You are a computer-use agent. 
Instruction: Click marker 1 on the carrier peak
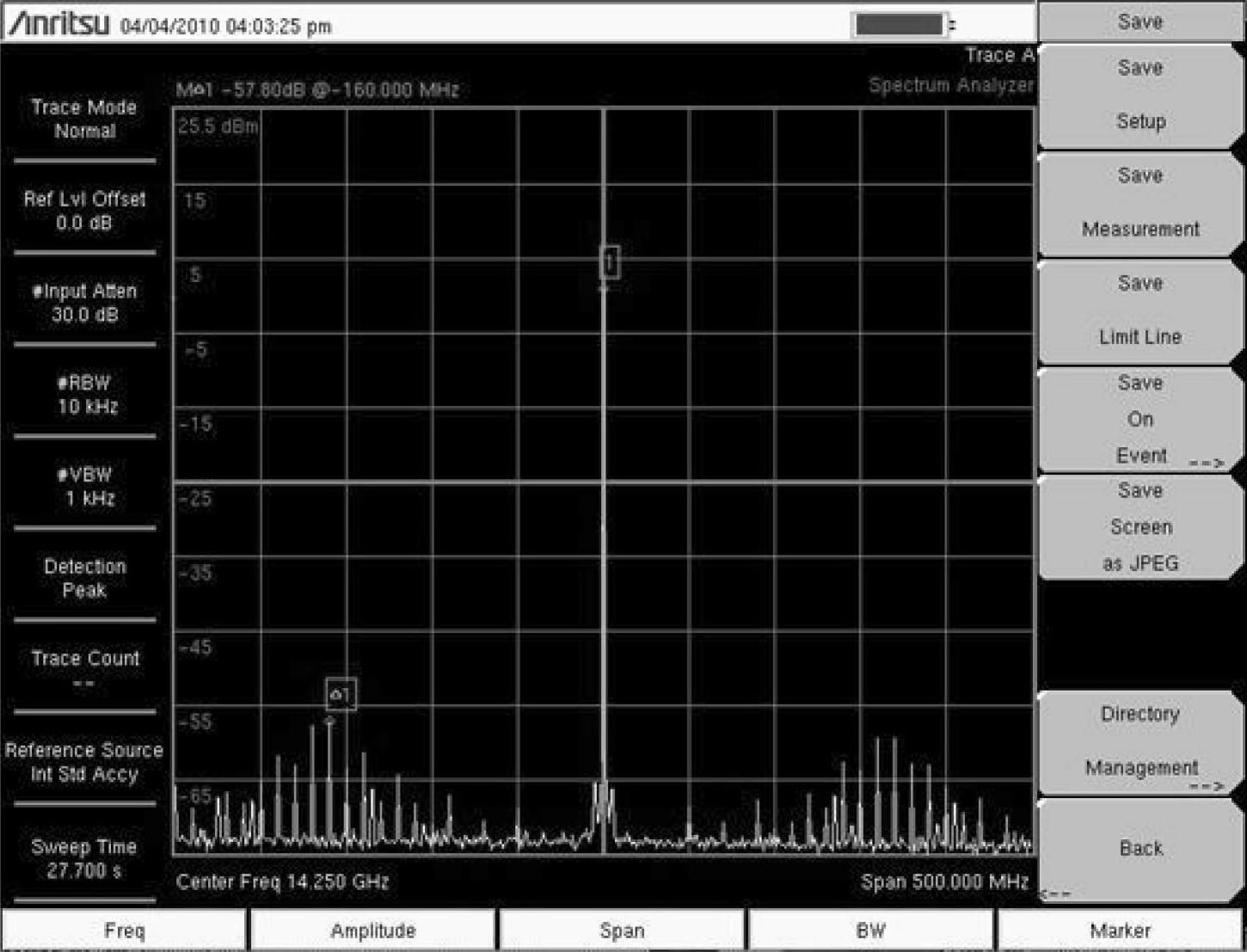click(x=609, y=262)
